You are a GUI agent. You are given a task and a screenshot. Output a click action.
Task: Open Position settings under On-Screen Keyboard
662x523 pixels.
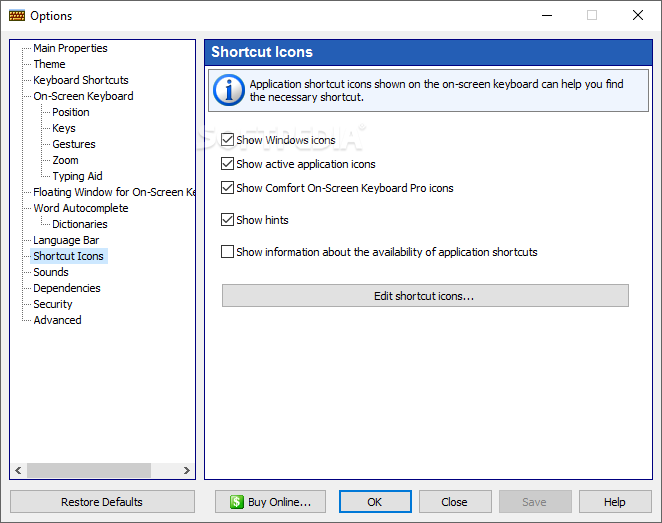(x=71, y=112)
